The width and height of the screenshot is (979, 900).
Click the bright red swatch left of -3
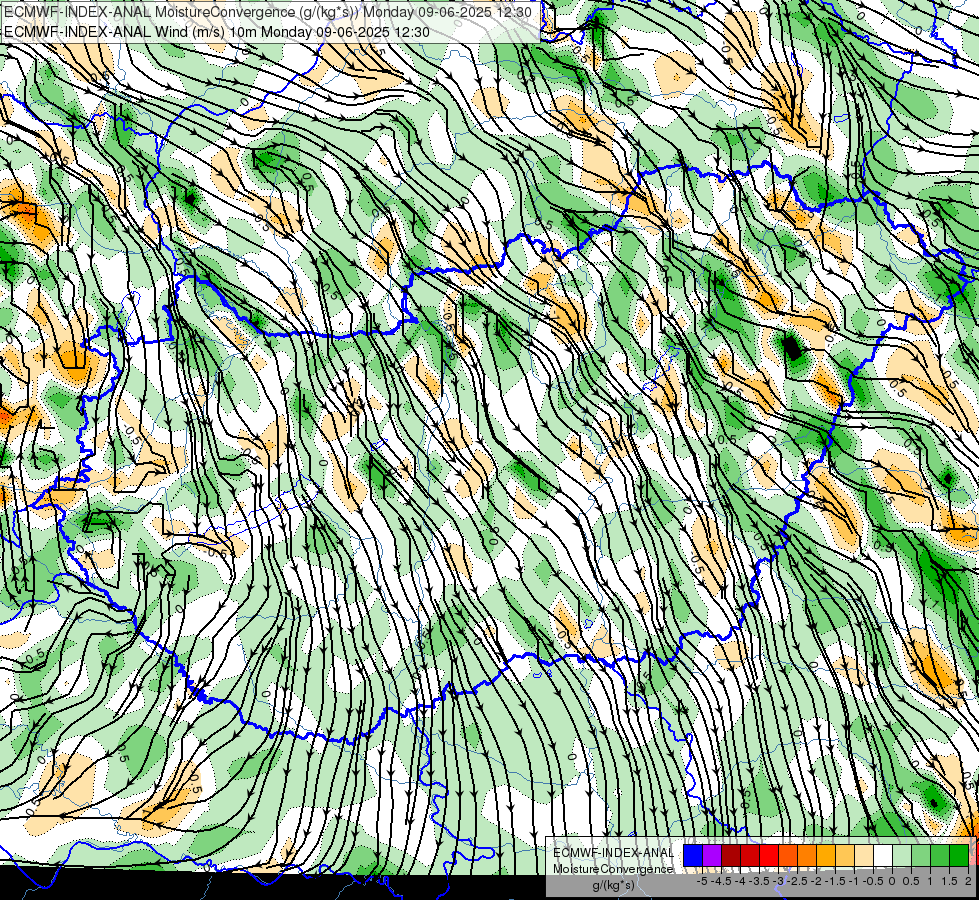(769, 855)
